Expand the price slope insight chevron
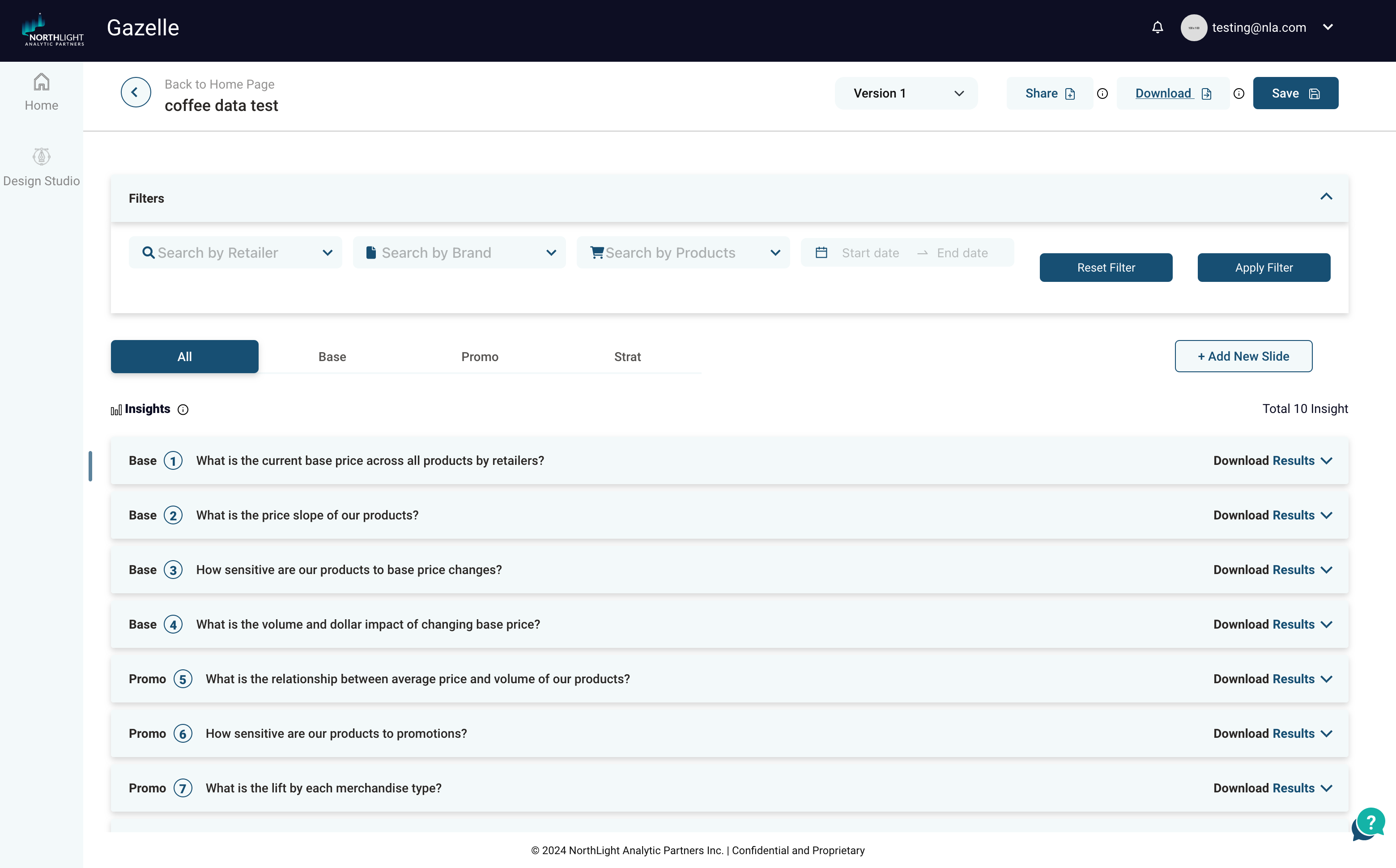Viewport: 1396px width, 868px height. pyautogui.click(x=1326, y=515)
